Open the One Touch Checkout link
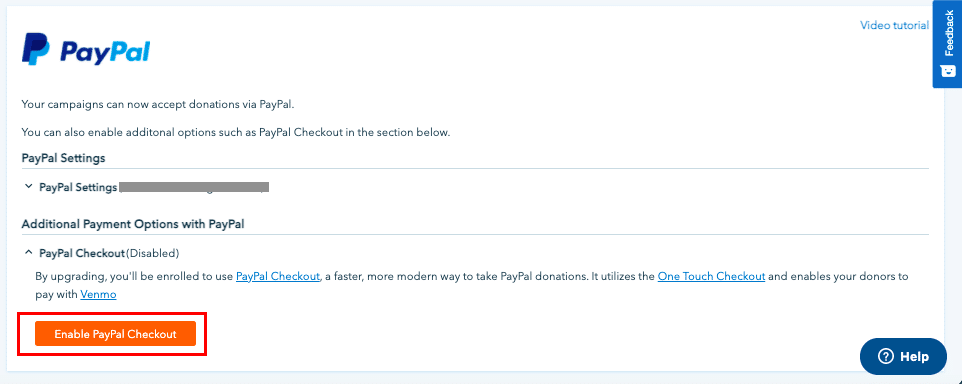The width and height of the screenshot is (962, 384). 711,276
